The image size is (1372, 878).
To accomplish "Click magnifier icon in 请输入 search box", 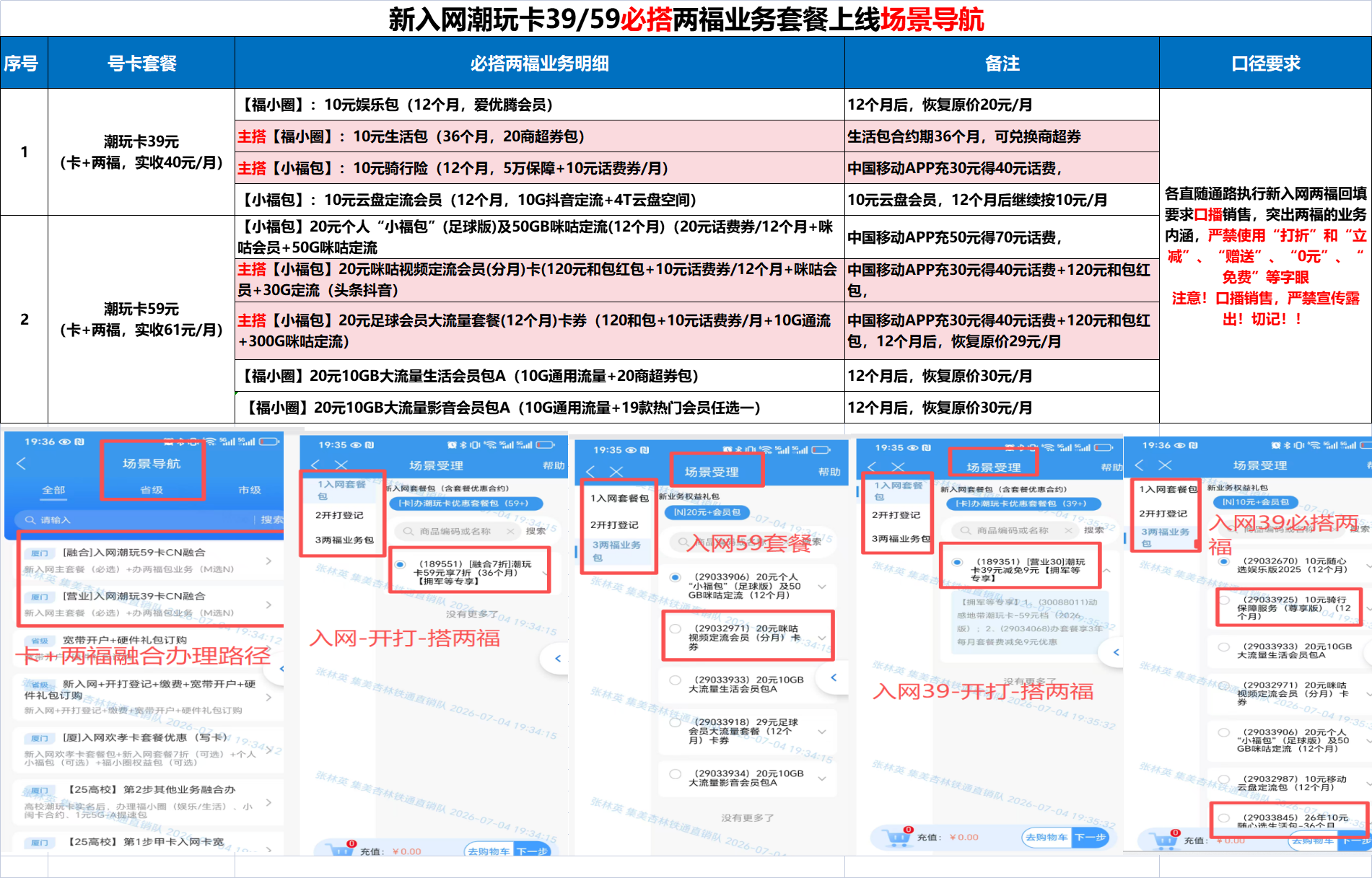I will [x=30, y=519].
